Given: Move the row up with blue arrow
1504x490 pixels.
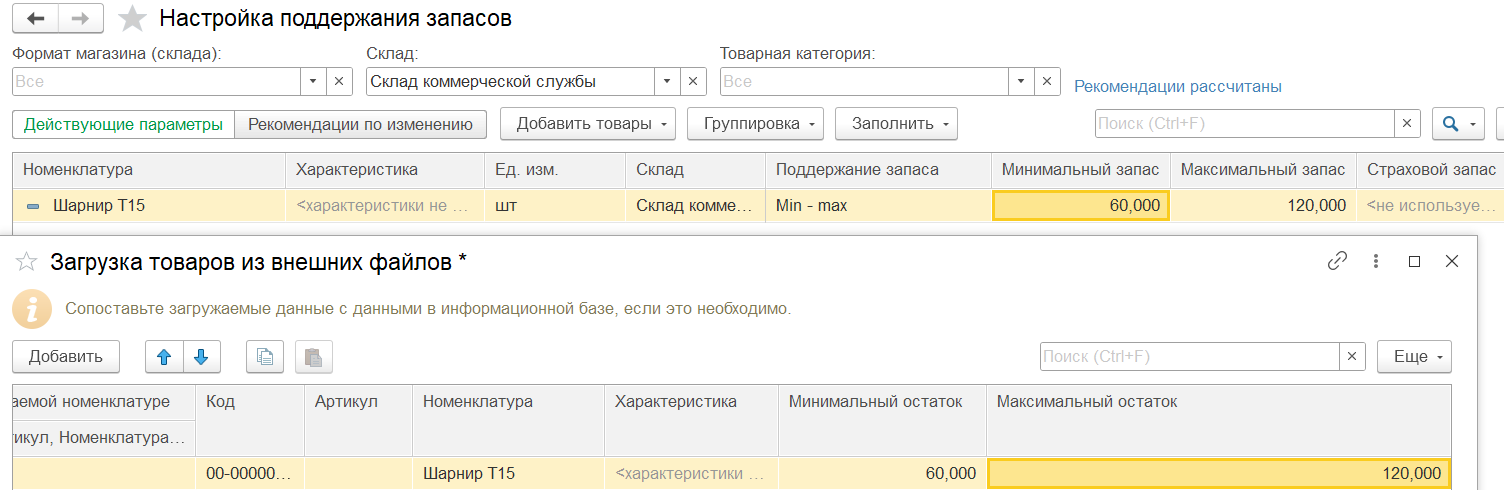Looking at the screenshot, I should click(x=164, y=357).
